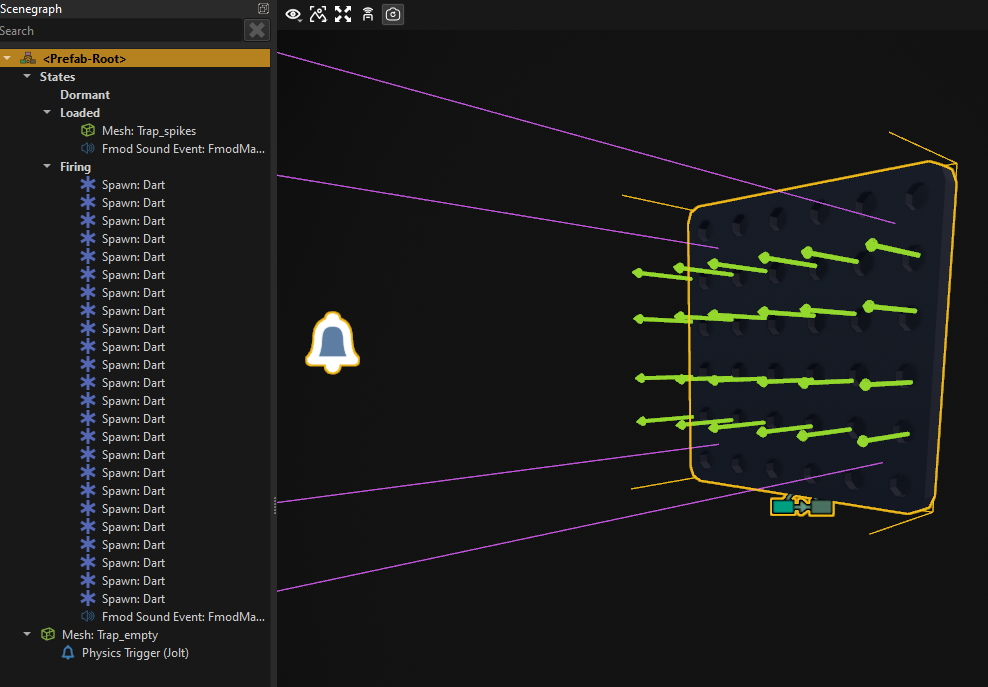The height and width of the screenshot is (687, 988).
Task: Open the eye visibility options in viewport toolbar
Action: [293, 14]
